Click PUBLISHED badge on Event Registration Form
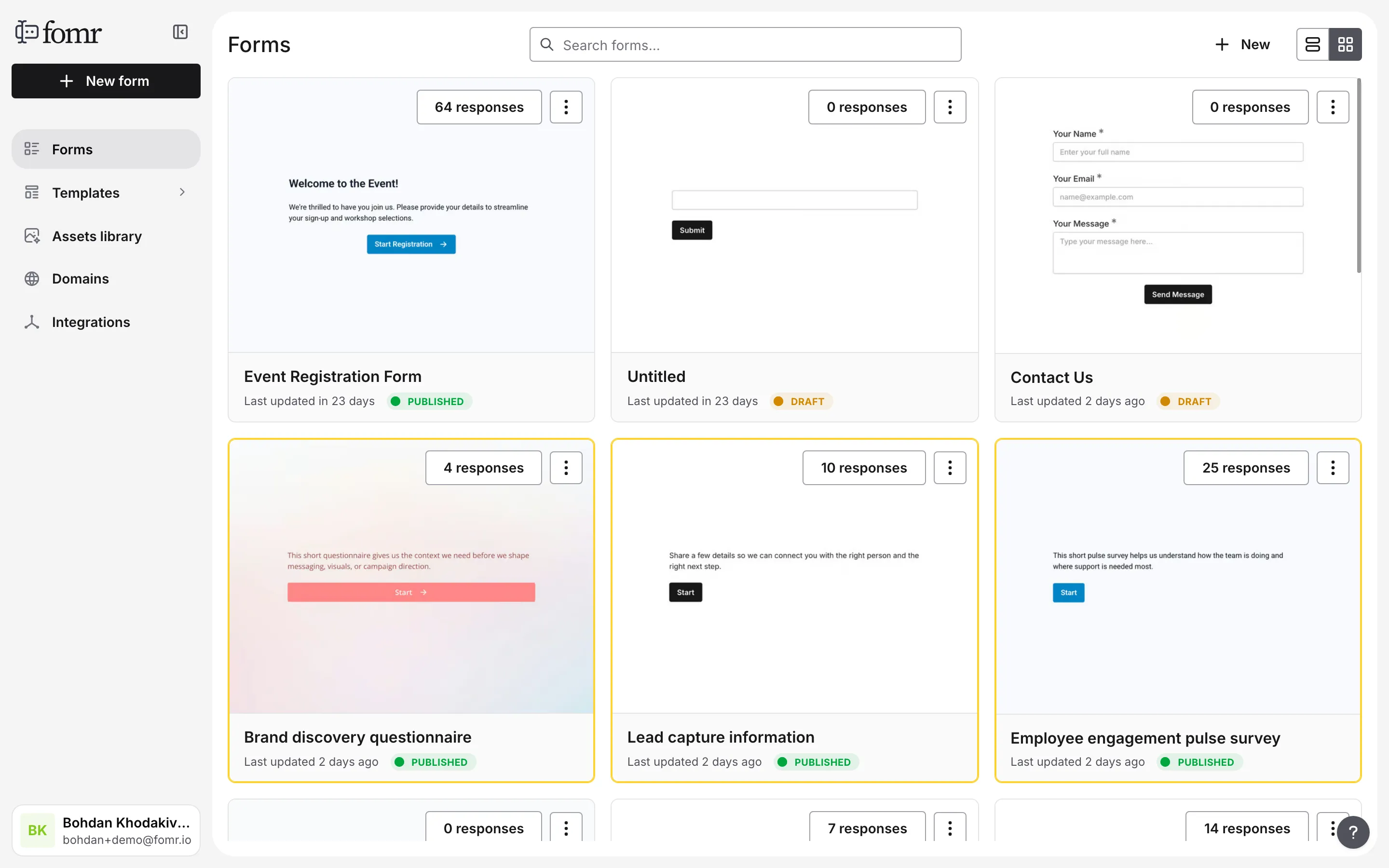Image resolution: width=1389 pixels, height=868 pixels. [x=429, y=401]
